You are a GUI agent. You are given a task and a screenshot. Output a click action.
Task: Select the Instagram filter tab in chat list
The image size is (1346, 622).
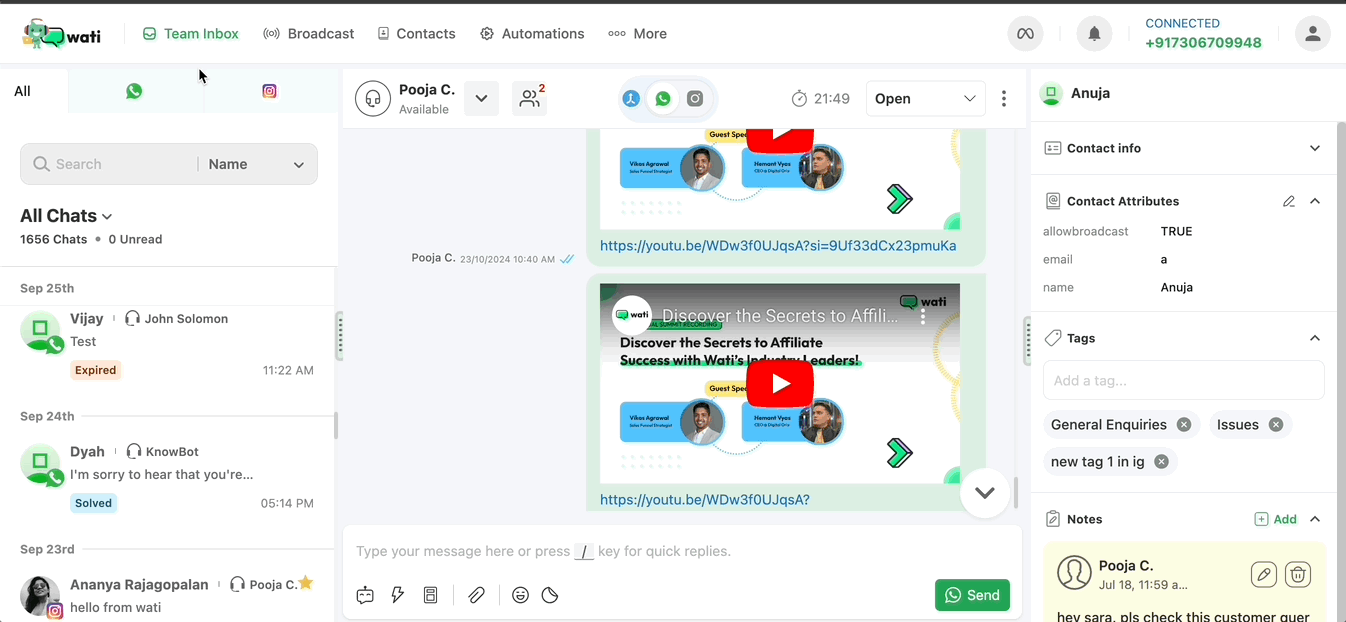click(x=269, y=90)
